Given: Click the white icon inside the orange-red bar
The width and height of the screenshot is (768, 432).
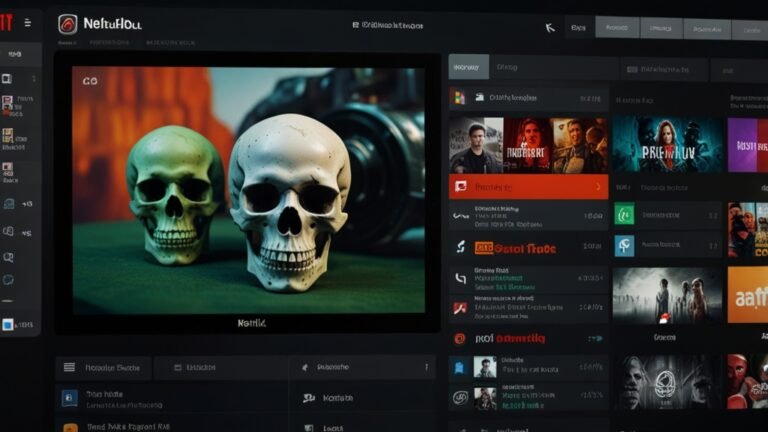Looking at the screenshot, I should [460, 187].
